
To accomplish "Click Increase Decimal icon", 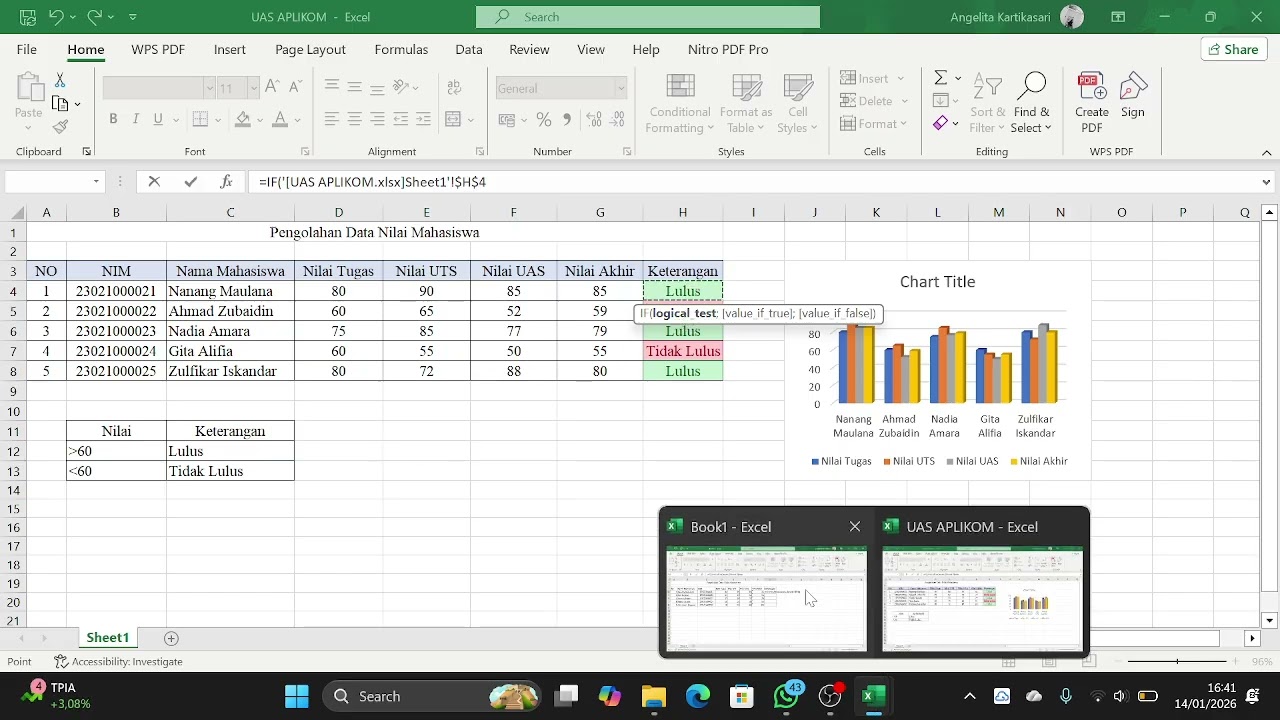I will (592, 119).
